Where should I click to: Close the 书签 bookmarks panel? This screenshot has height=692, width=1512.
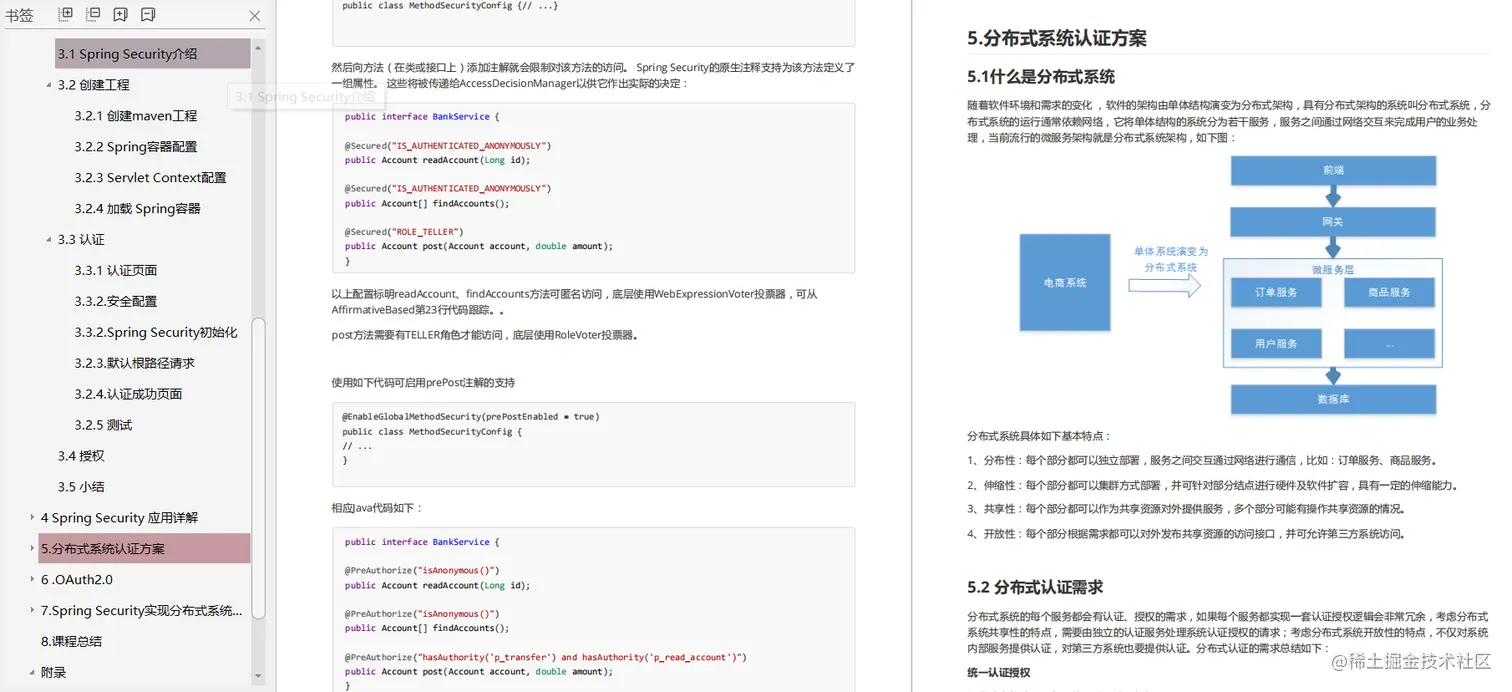pos(255,16)
